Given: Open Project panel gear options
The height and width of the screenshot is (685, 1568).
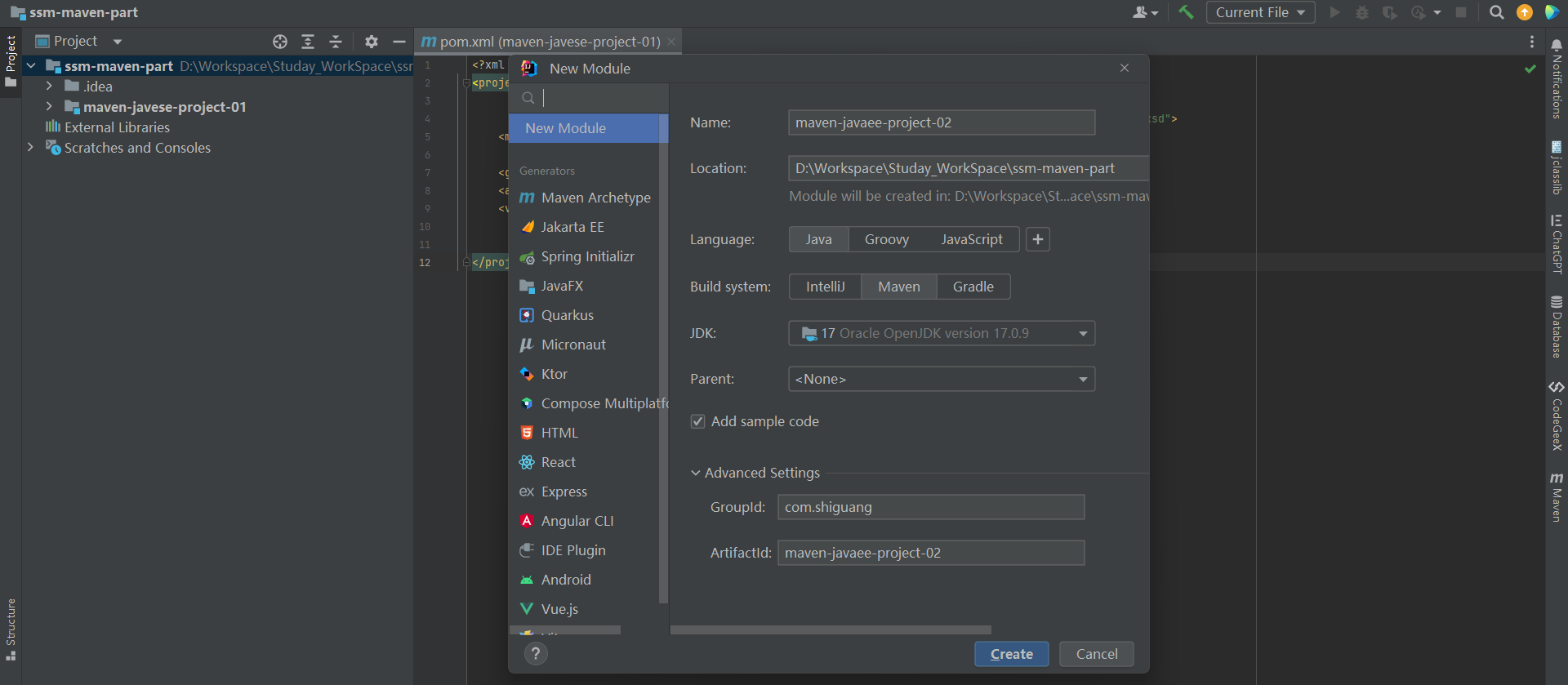Looking at the screenshot, I should (372, 42).
